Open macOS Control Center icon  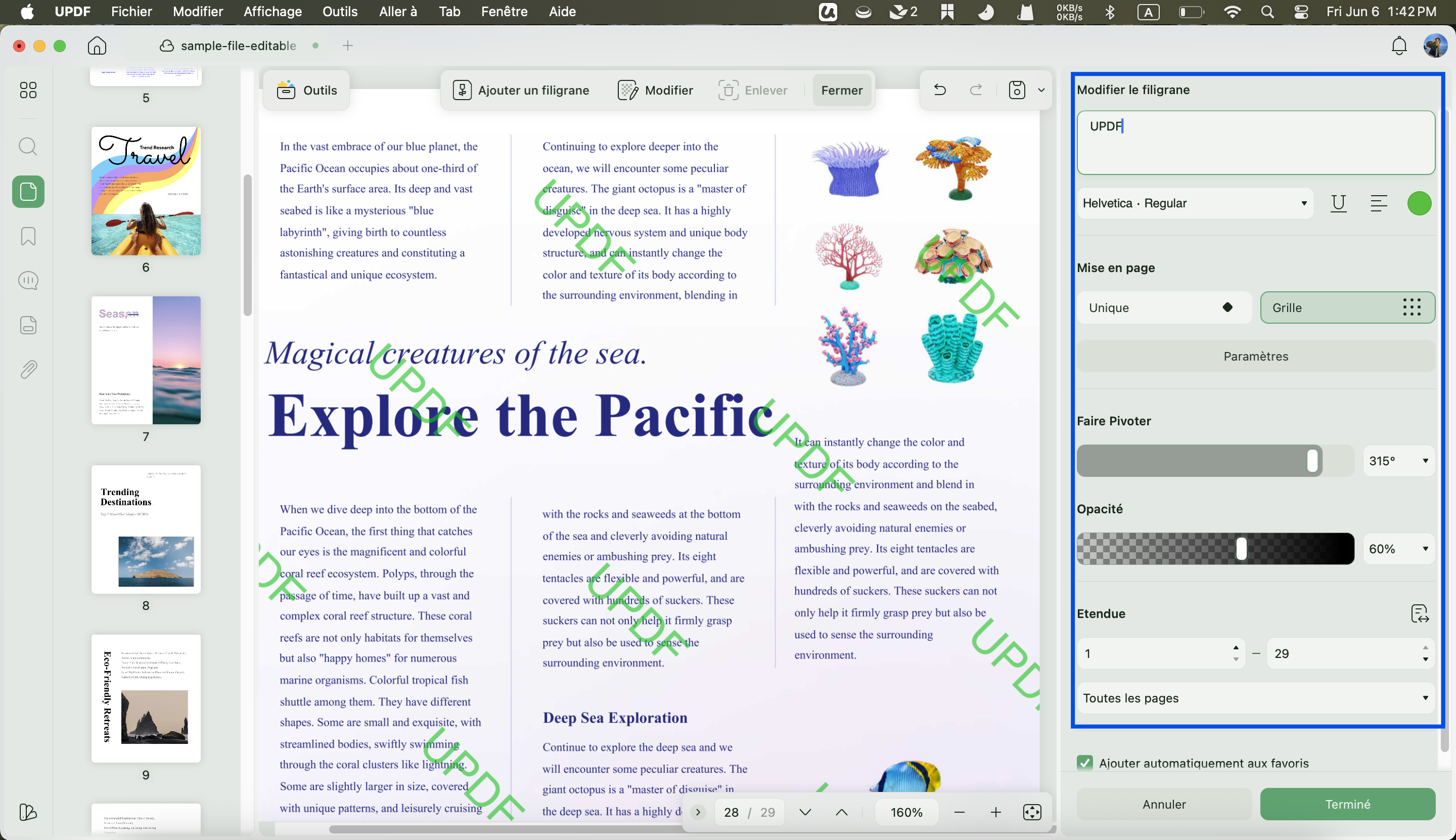click(1301, 12)
